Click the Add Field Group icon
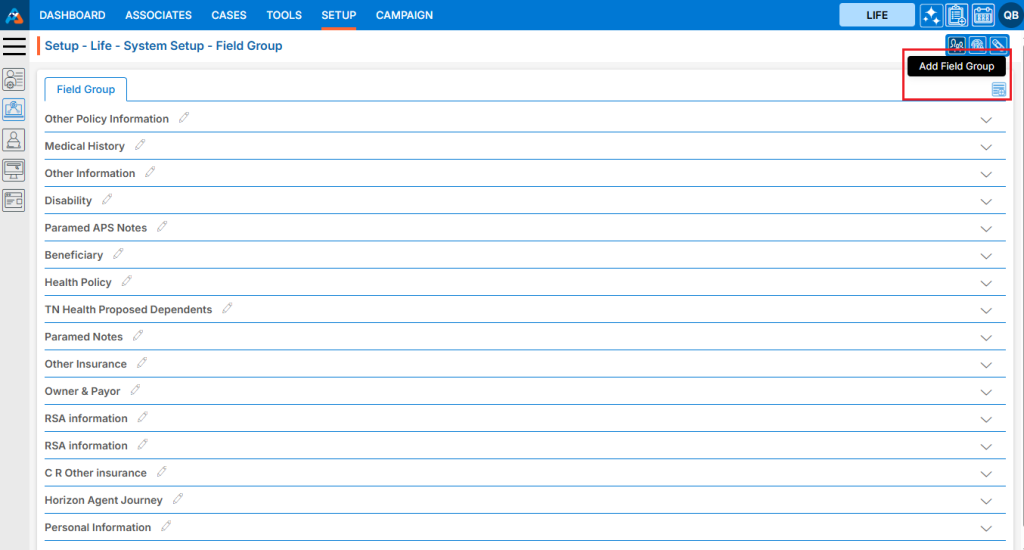 point(998,90)
